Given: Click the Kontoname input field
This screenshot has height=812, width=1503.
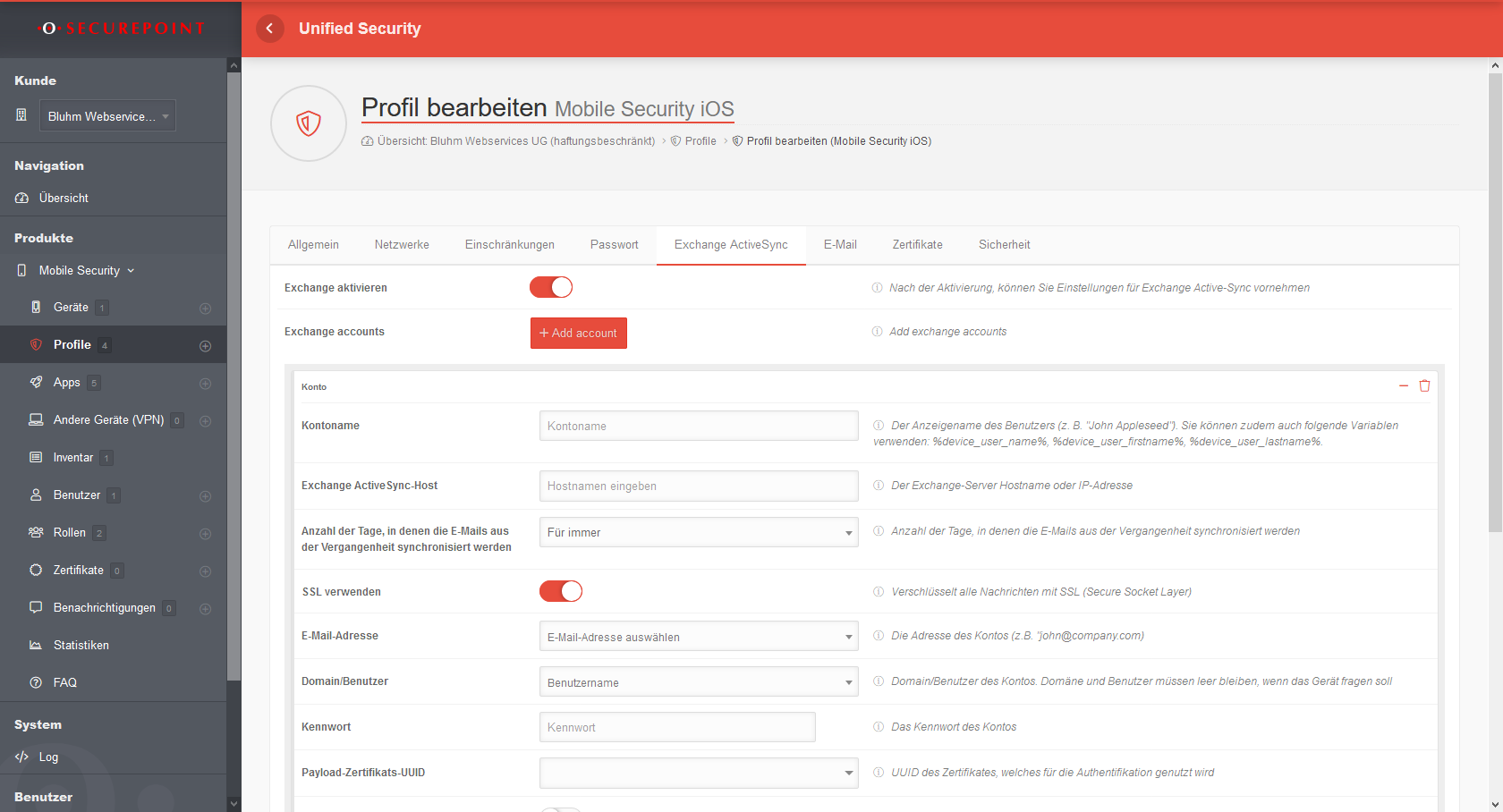Looking at the screenshot, I should pyautogui.click(x=698, y=426).
